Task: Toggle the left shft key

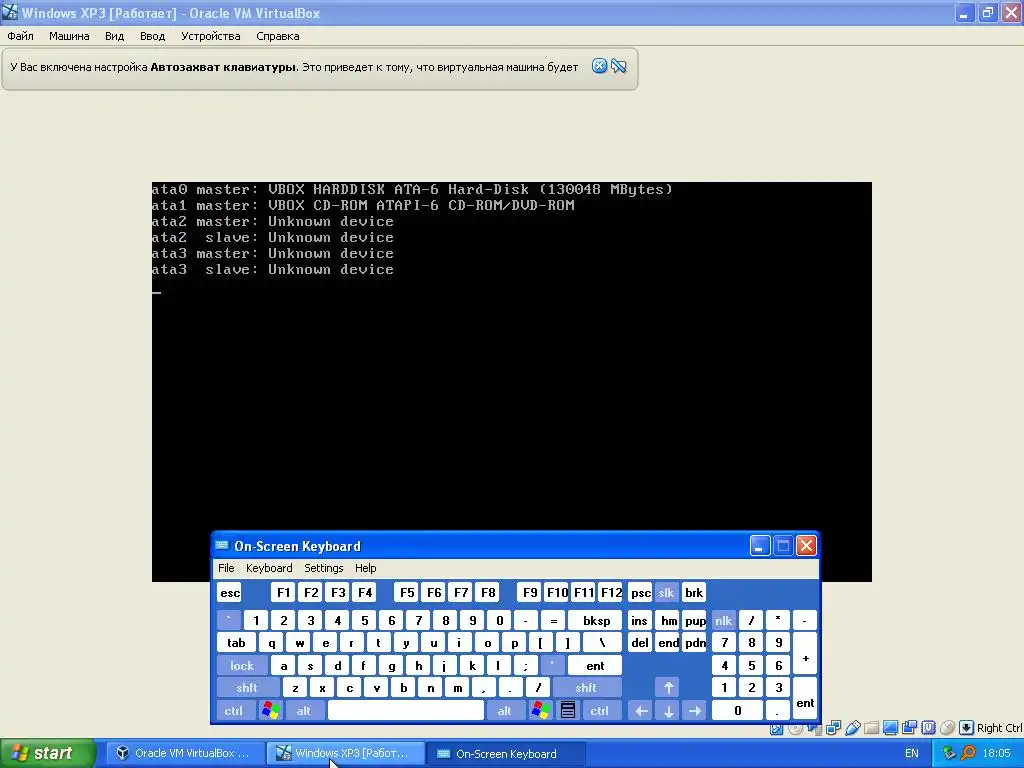Action: [x=247, y=688]
